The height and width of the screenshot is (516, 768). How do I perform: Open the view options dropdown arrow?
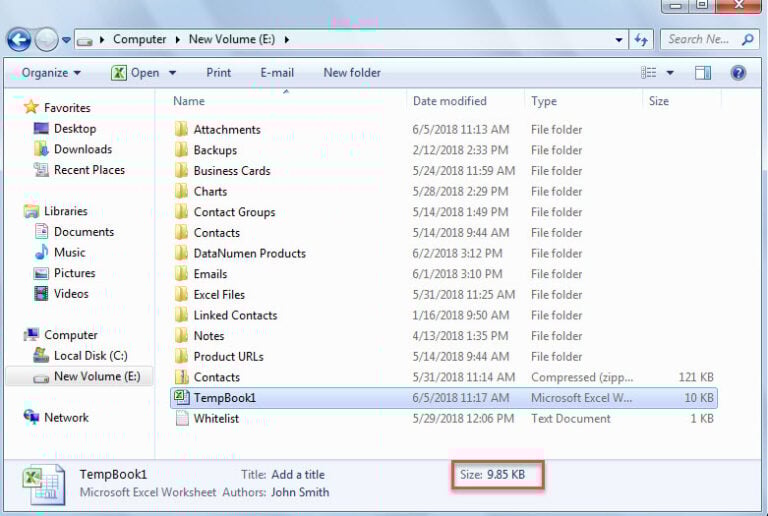point(670,73)
